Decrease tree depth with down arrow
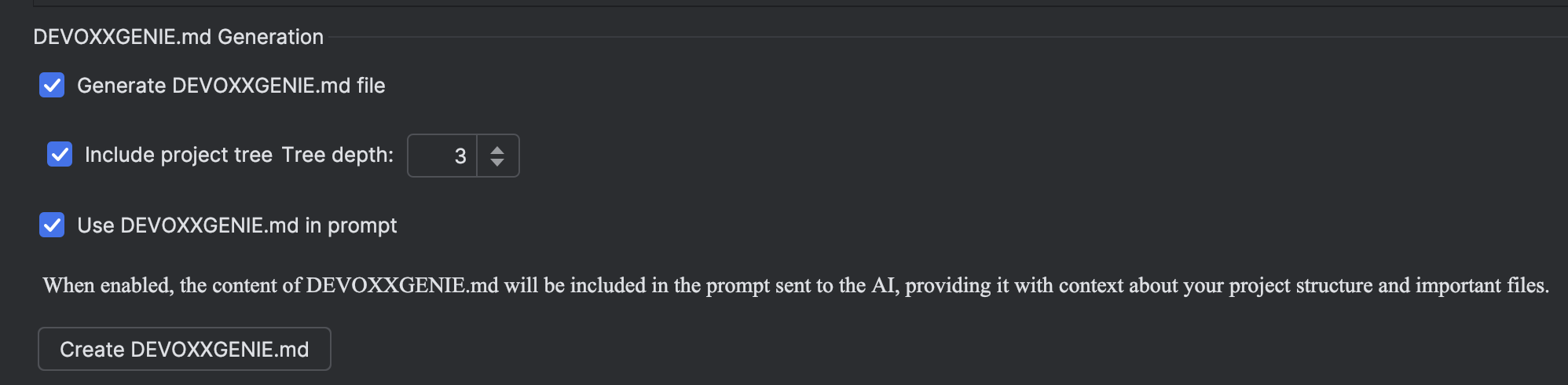 tap(497, 163)
